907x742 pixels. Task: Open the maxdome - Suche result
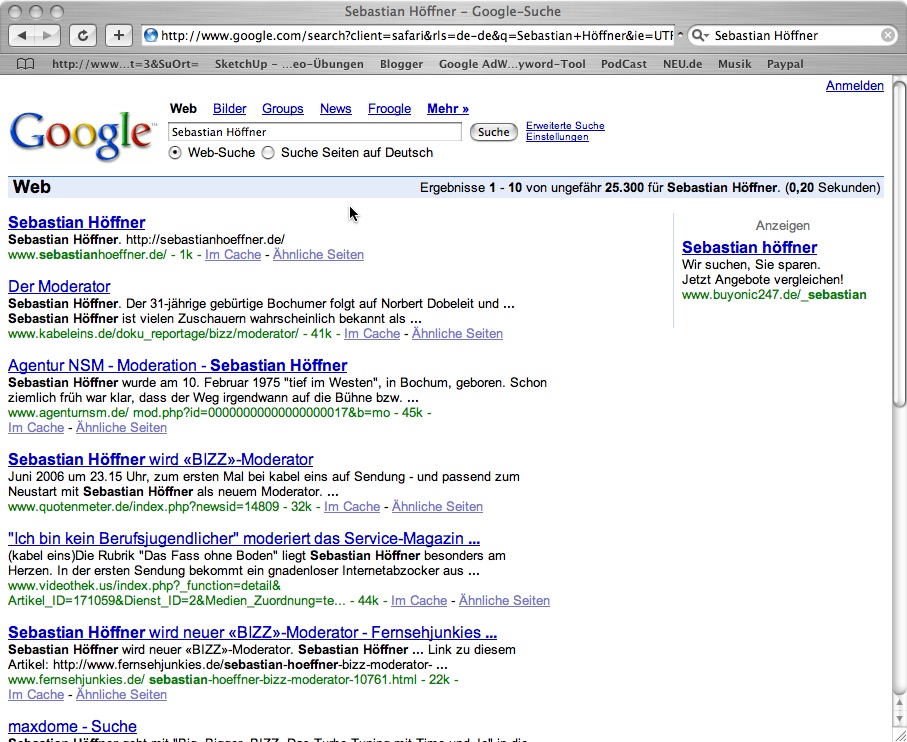tap(72, 726)
